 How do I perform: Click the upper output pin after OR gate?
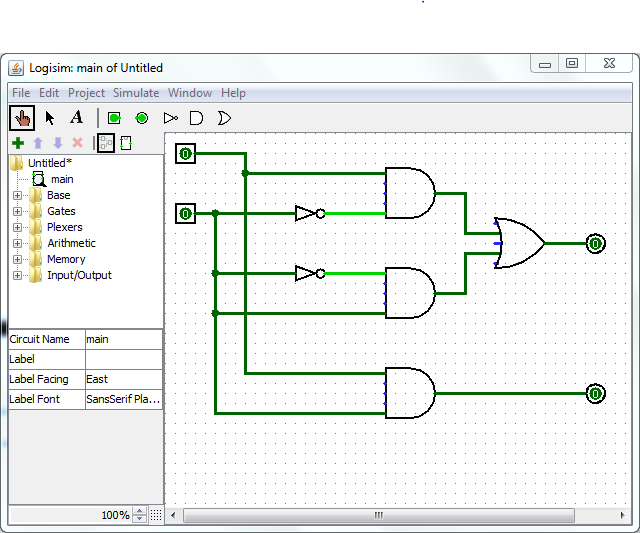click(596, 244)
